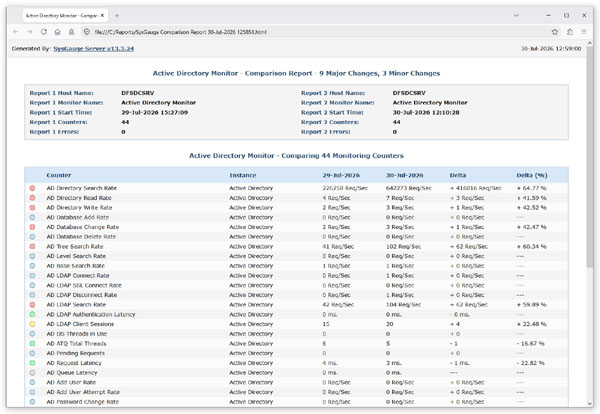Click the browser Back arrow

(x=16, y=32)
